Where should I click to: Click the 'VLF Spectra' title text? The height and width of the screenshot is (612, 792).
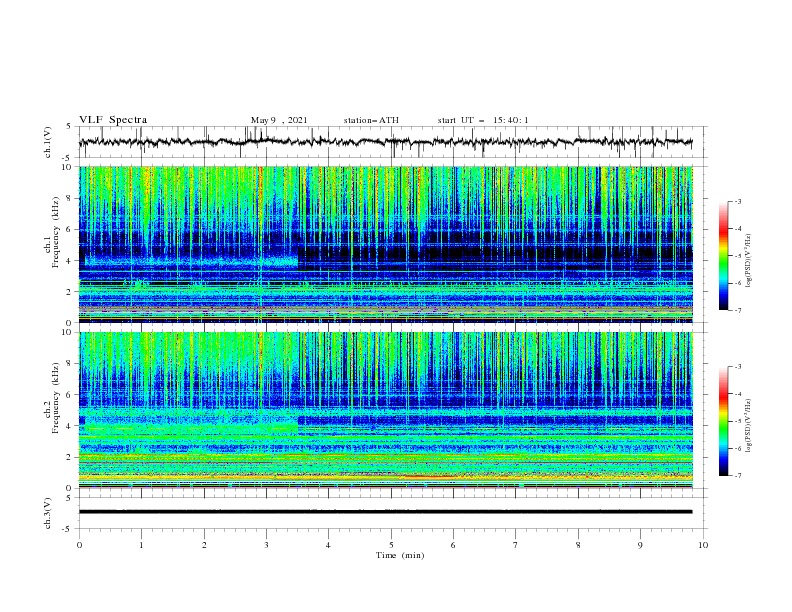[x=113, y=120]
